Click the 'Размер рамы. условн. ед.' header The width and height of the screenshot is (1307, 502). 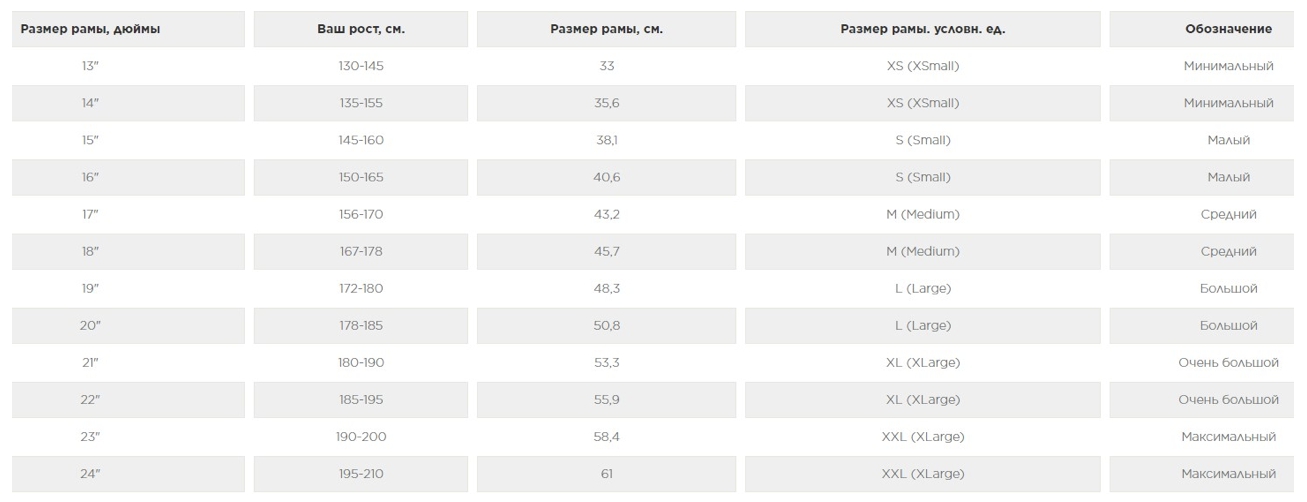click(x=922, y=29)
